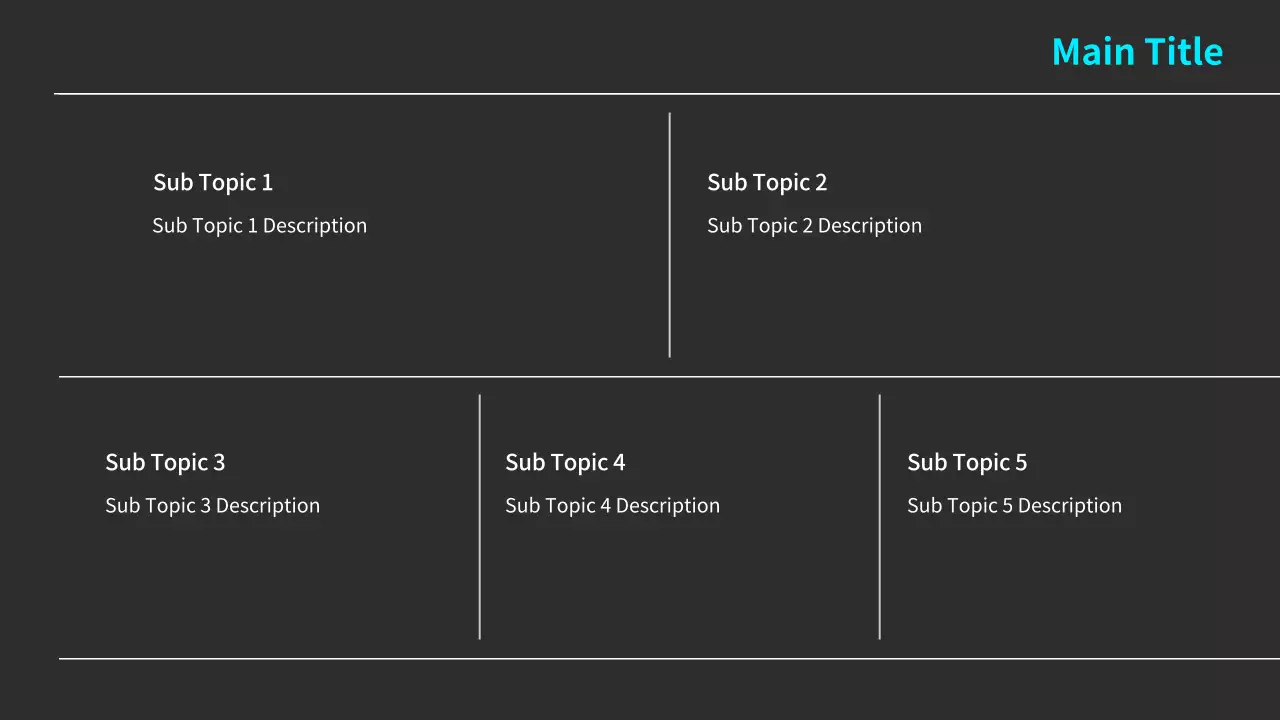Select the Sub Topic 2 heading

pyautogui.click(x=767, y=182)
